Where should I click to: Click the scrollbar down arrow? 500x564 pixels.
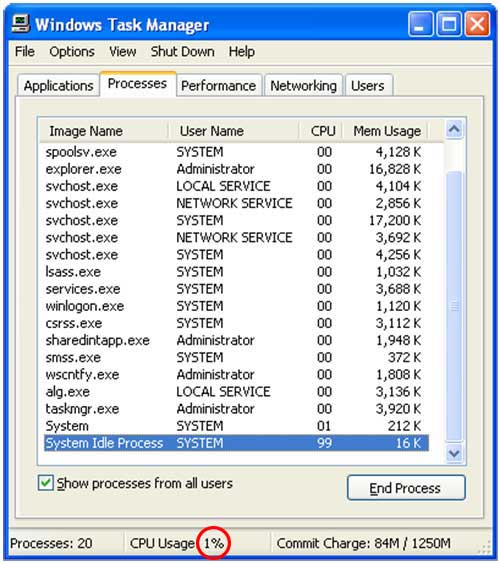[454, 453]
